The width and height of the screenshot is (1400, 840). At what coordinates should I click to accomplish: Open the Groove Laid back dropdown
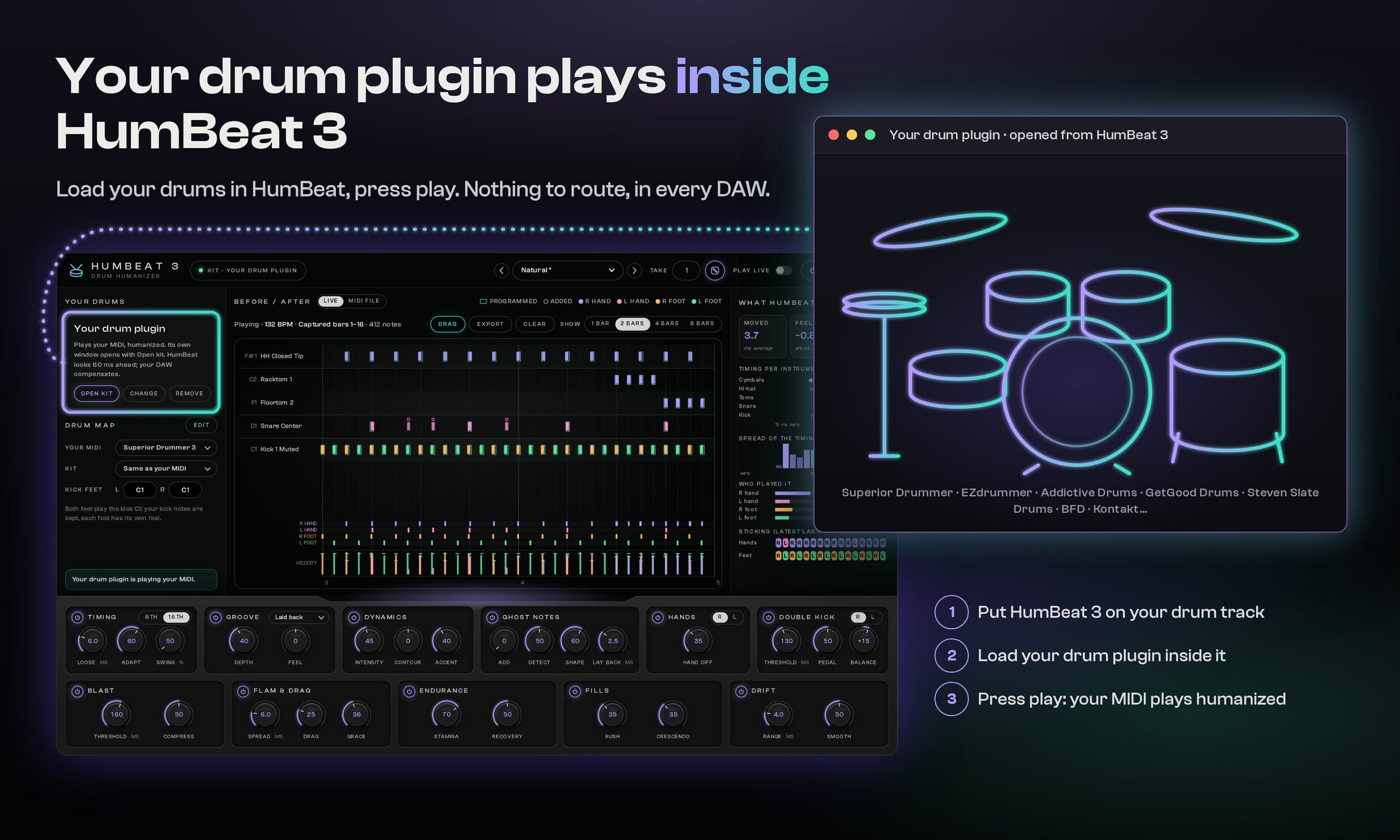[x=299, y=617]
